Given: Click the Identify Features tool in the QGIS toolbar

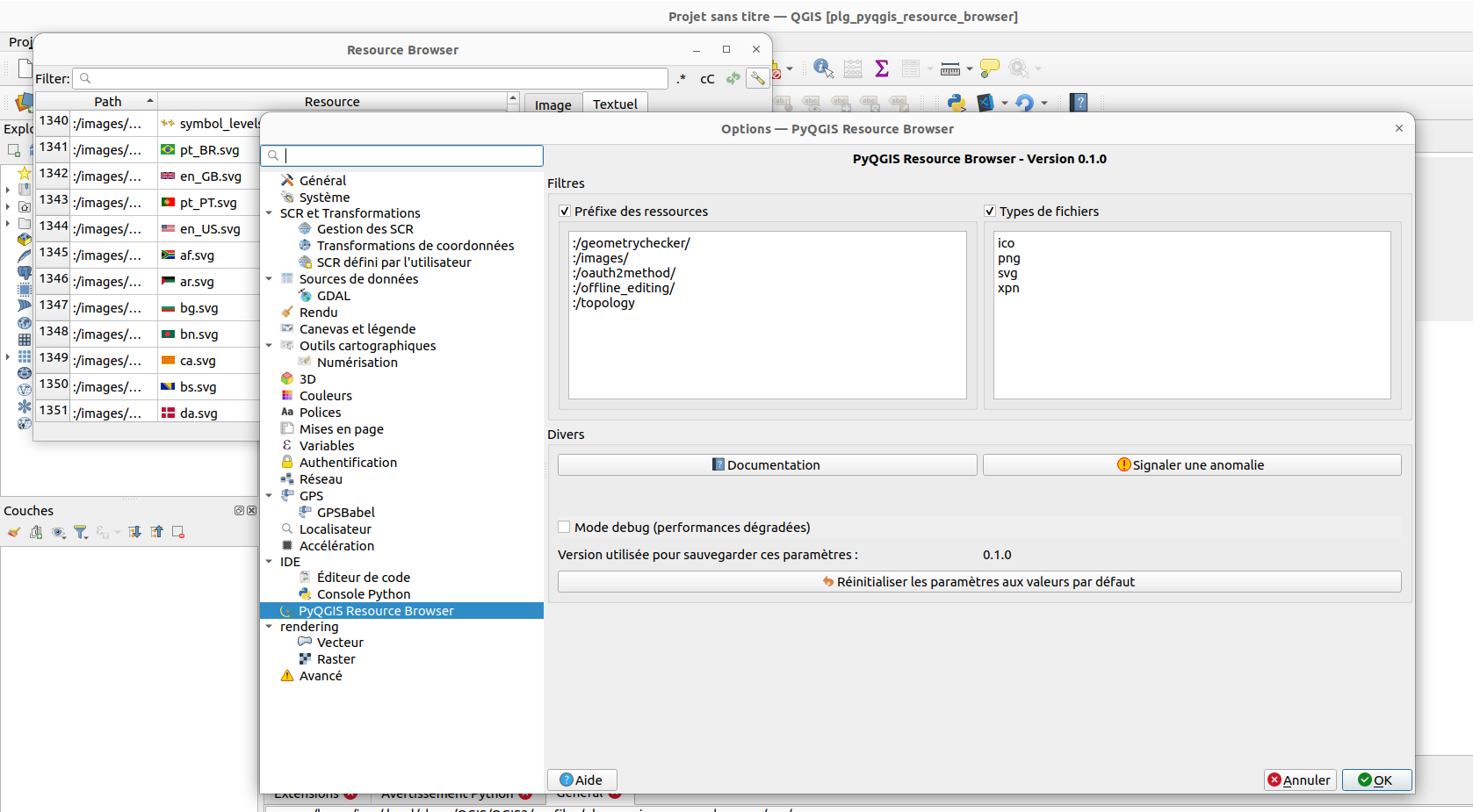Looking at the screenshot, I should 823,68.
